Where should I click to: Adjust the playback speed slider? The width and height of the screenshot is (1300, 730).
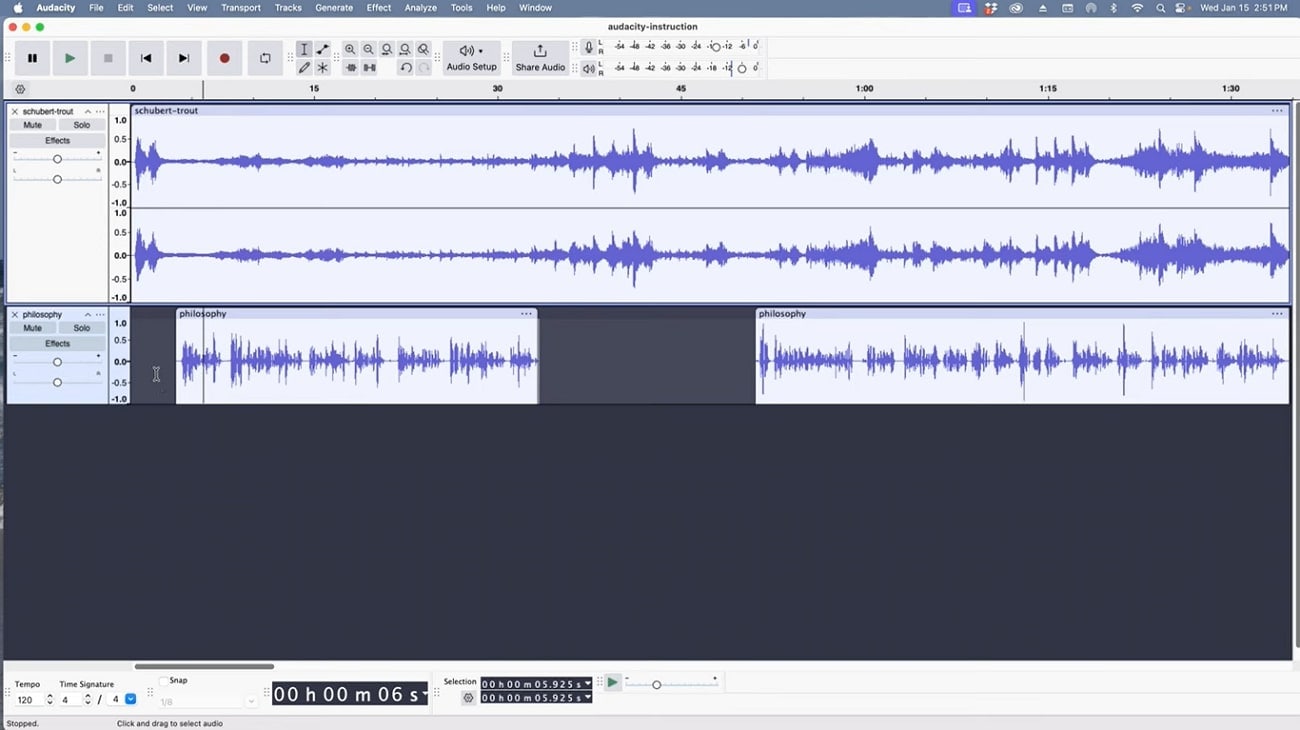tap(656, 685)
